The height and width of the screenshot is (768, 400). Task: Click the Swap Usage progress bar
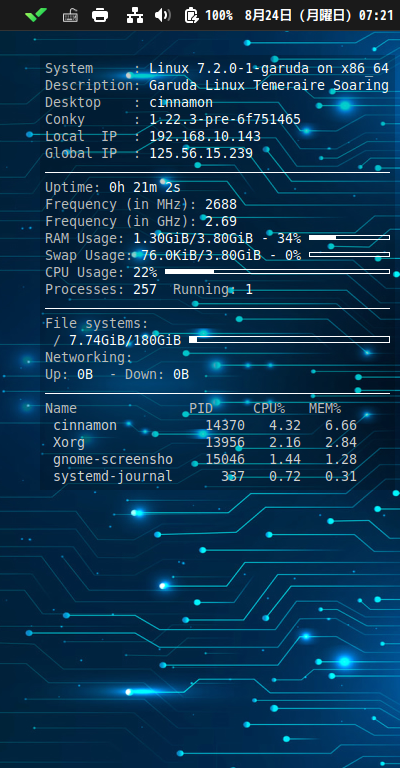click(349, 255)
